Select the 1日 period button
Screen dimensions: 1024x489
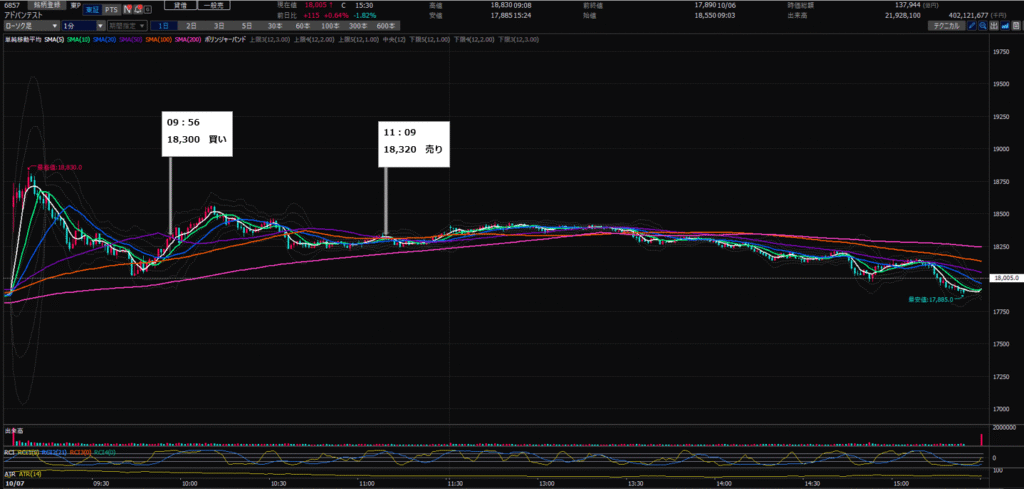(165, 25)
